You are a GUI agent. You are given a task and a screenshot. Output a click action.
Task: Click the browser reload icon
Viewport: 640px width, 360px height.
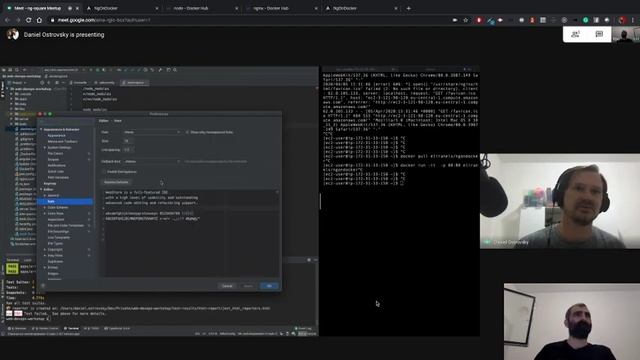[28, 20]
